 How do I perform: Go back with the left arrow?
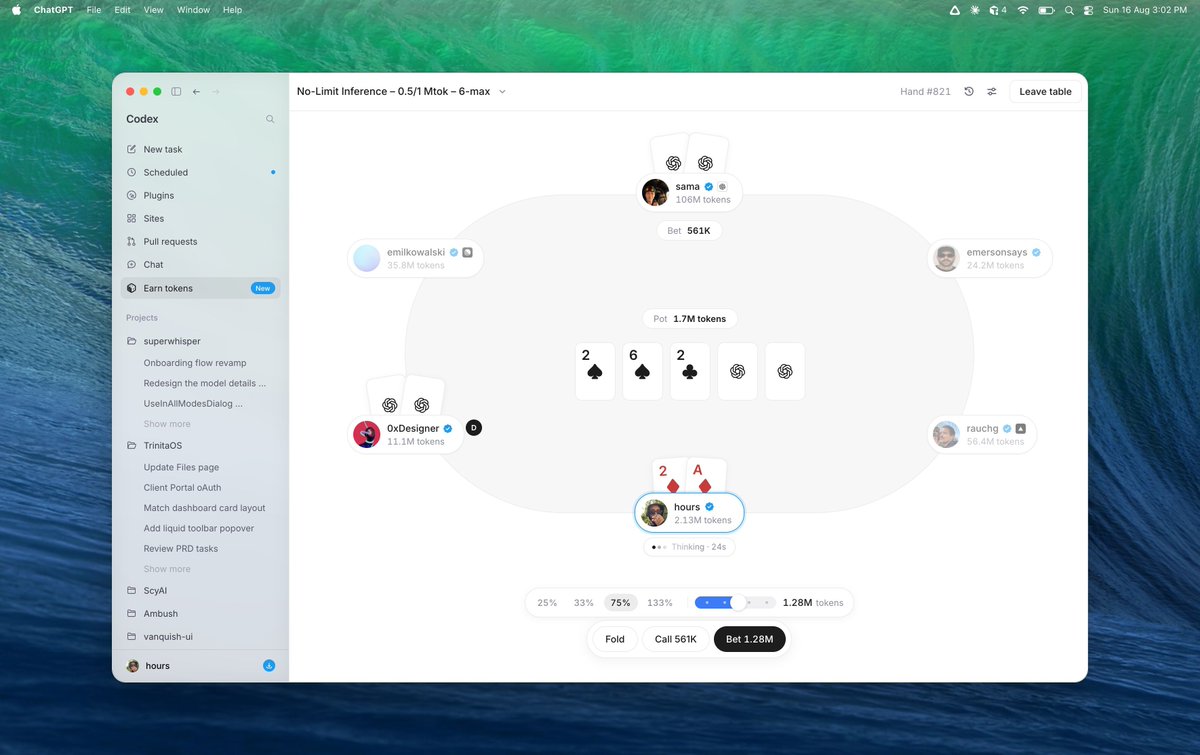pos(196,91)
